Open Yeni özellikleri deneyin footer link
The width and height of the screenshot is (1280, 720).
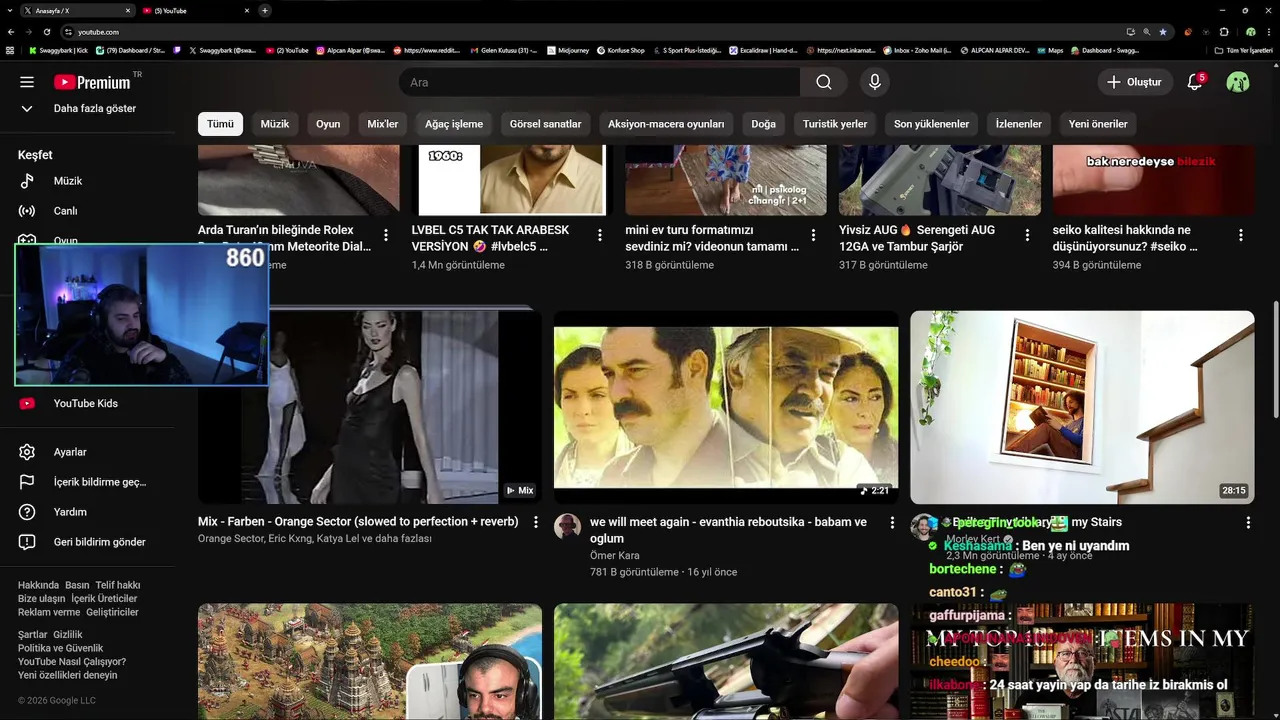pos(68,675)
